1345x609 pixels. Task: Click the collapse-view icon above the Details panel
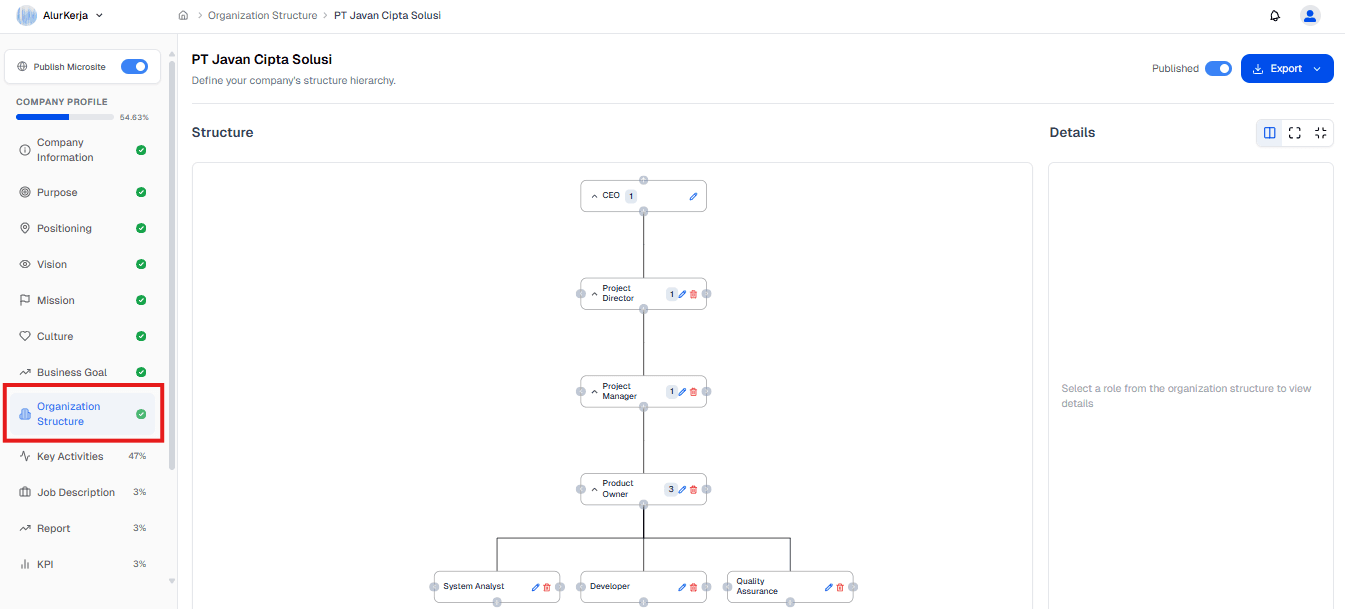(1321, 132)
